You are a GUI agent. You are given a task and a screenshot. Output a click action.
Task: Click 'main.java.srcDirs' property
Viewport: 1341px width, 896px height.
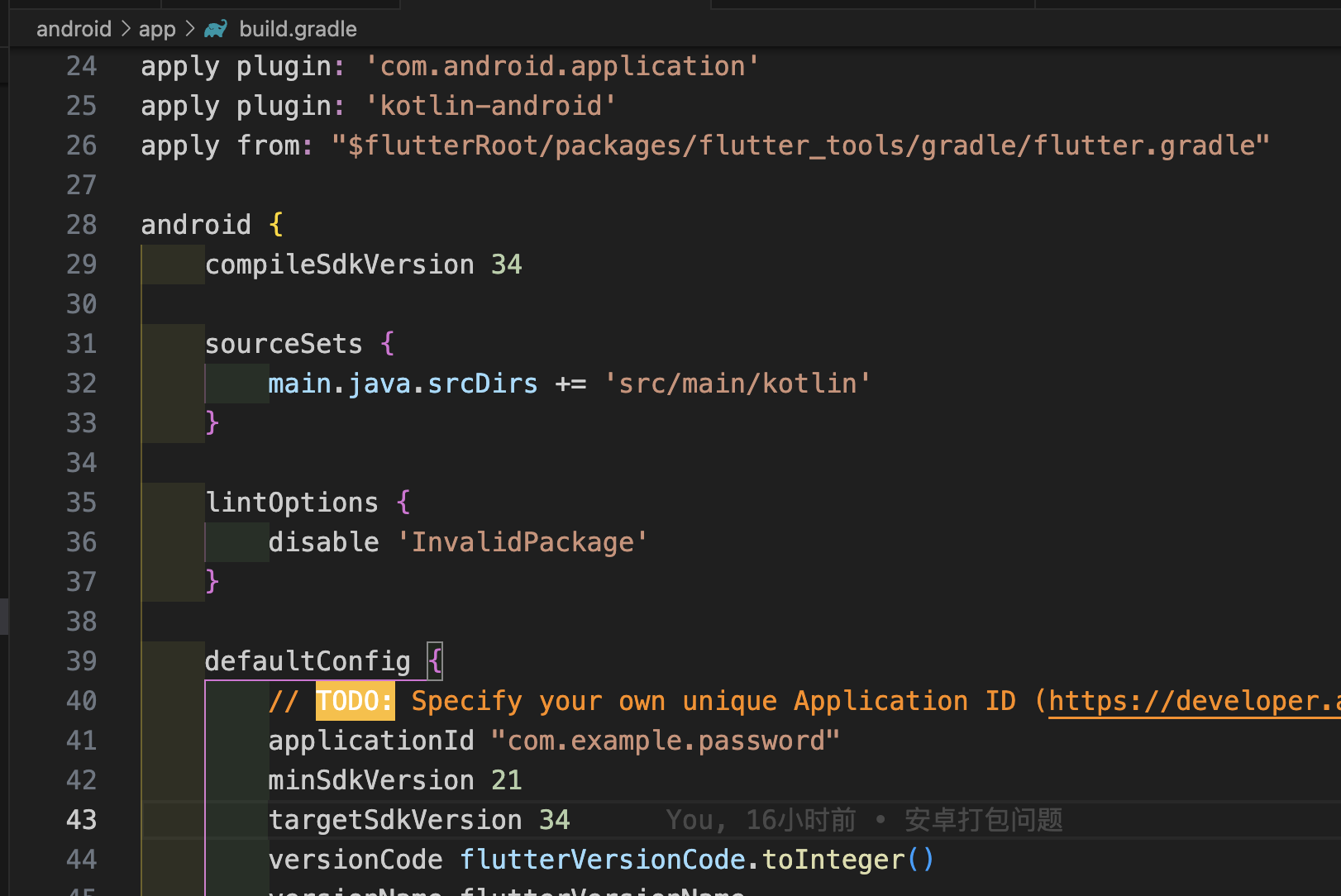coord(403,384)
